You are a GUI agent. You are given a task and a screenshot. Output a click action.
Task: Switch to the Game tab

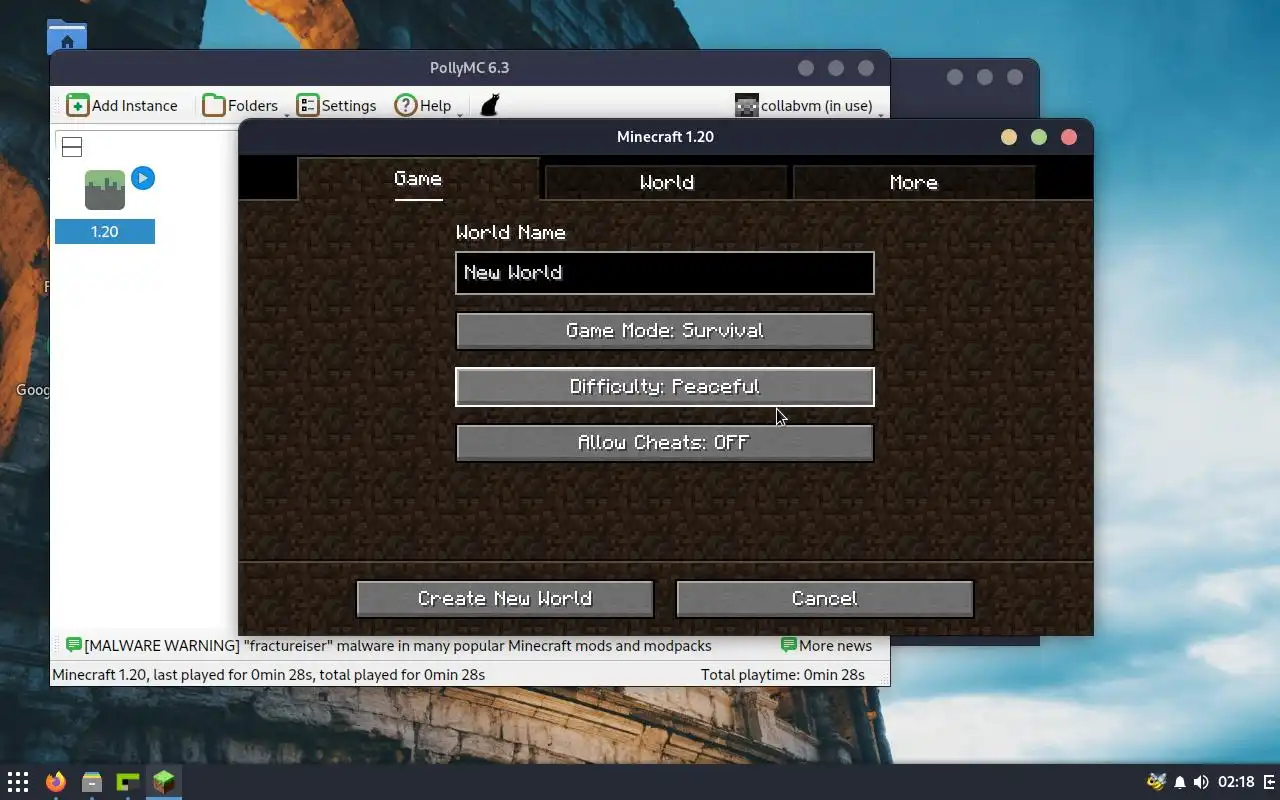418,180
